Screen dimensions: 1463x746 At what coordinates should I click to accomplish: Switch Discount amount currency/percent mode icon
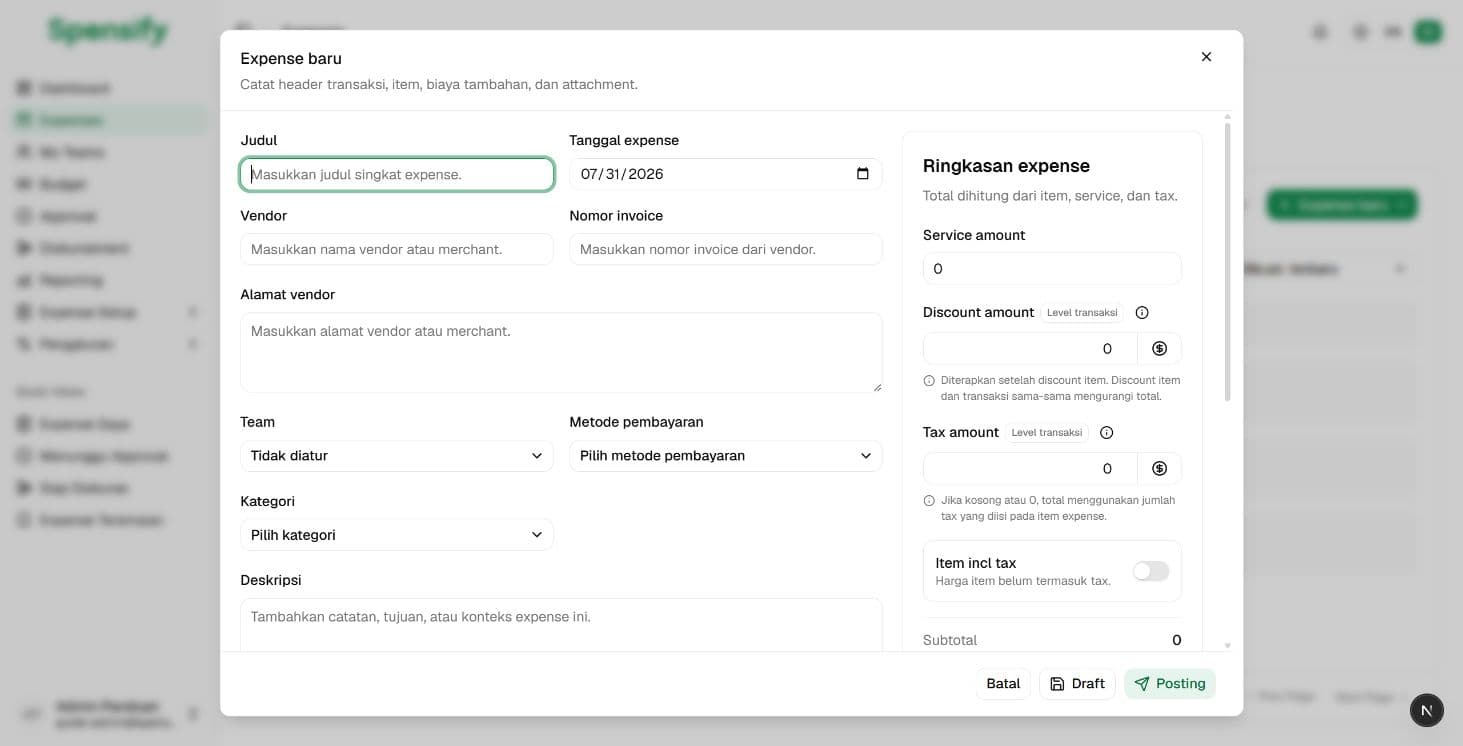coord(1160,349)
